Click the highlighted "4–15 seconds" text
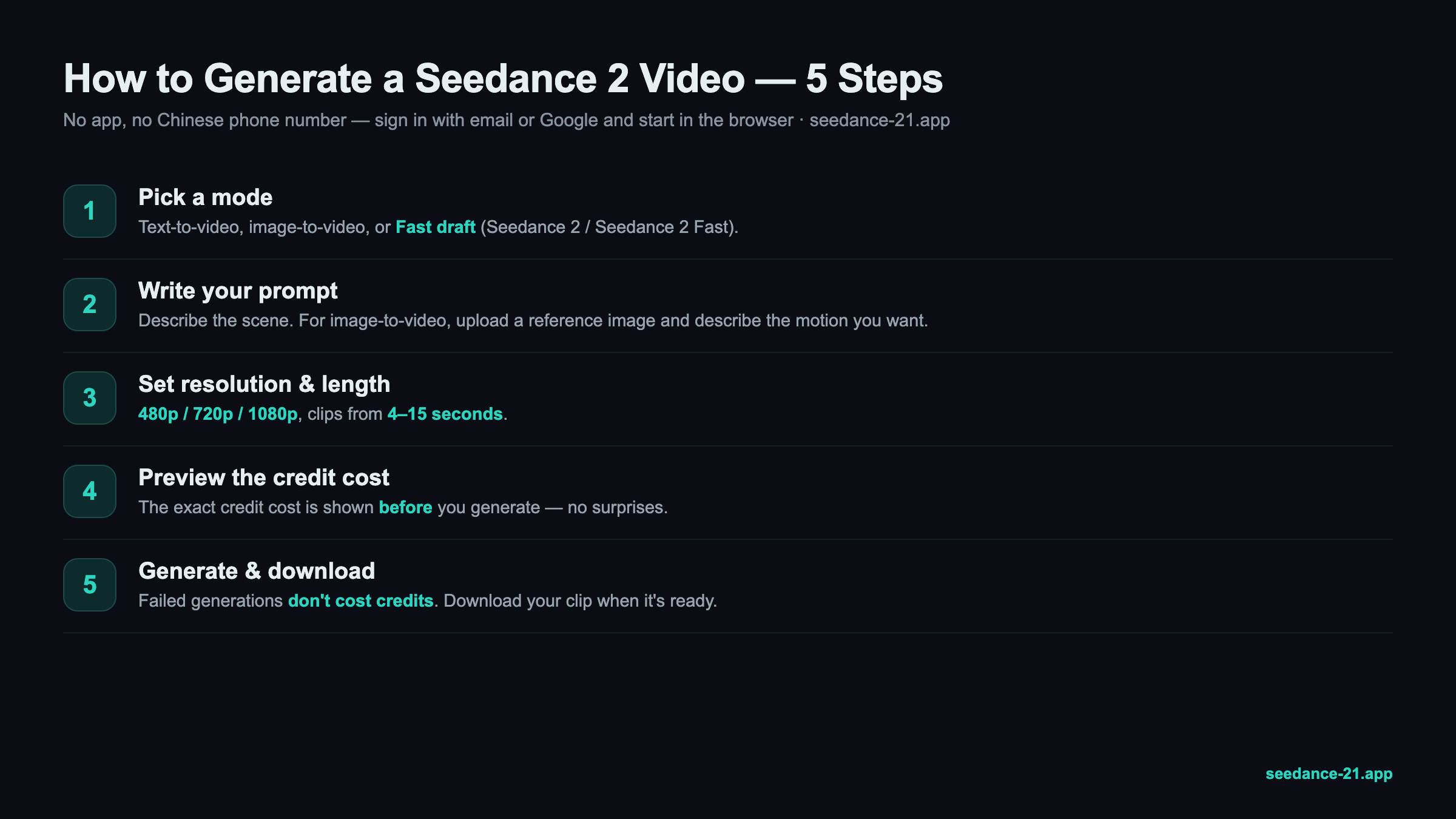The width and height of the screenshot is (1456, 819). pyautogui.click(x=445, y=414)
